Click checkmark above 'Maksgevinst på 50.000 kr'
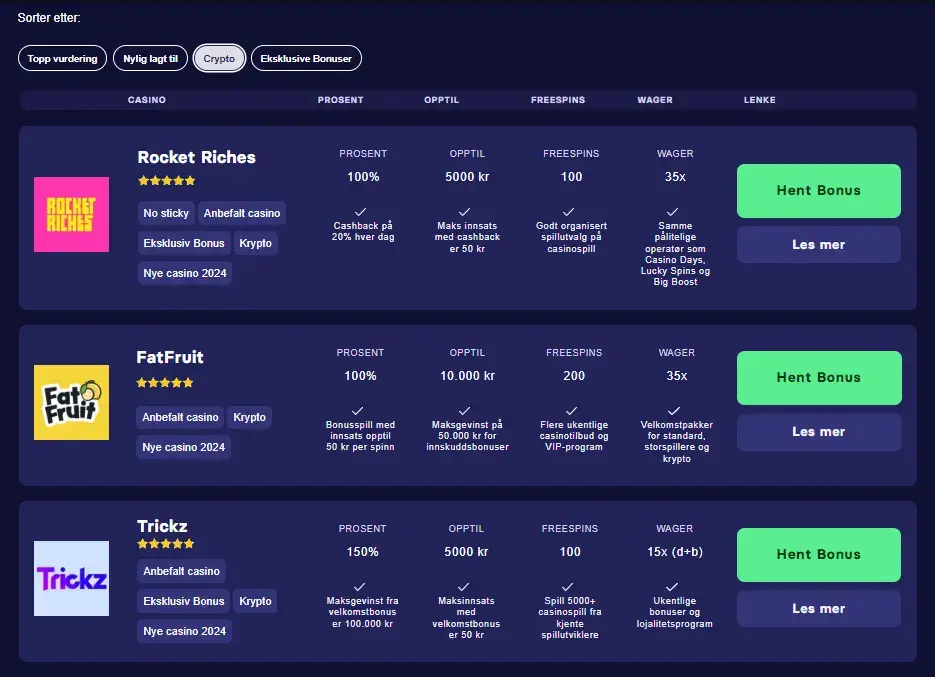Screen dimensions: 935x677 tap(465, 411)
